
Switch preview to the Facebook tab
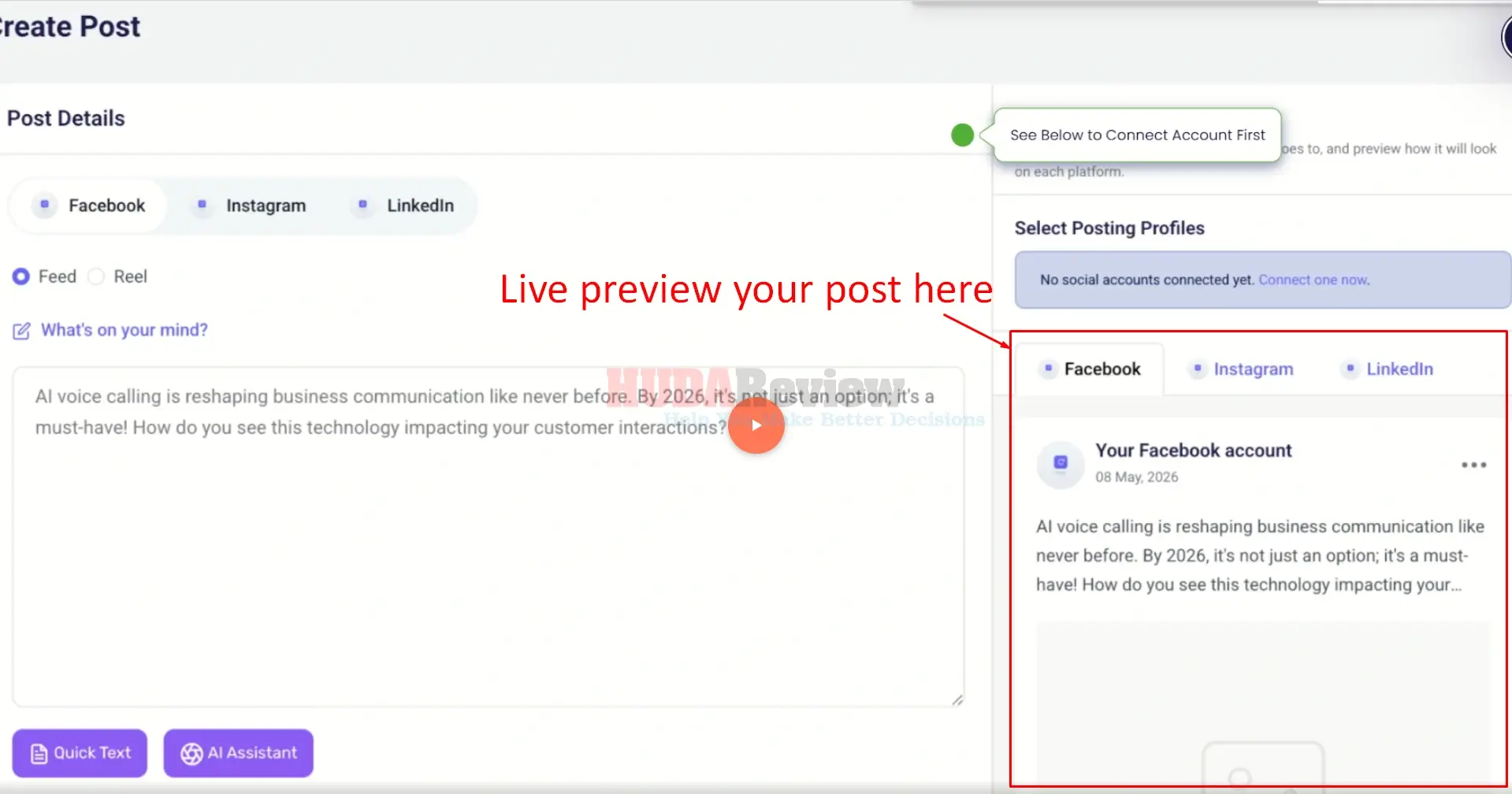(1090, 369)
